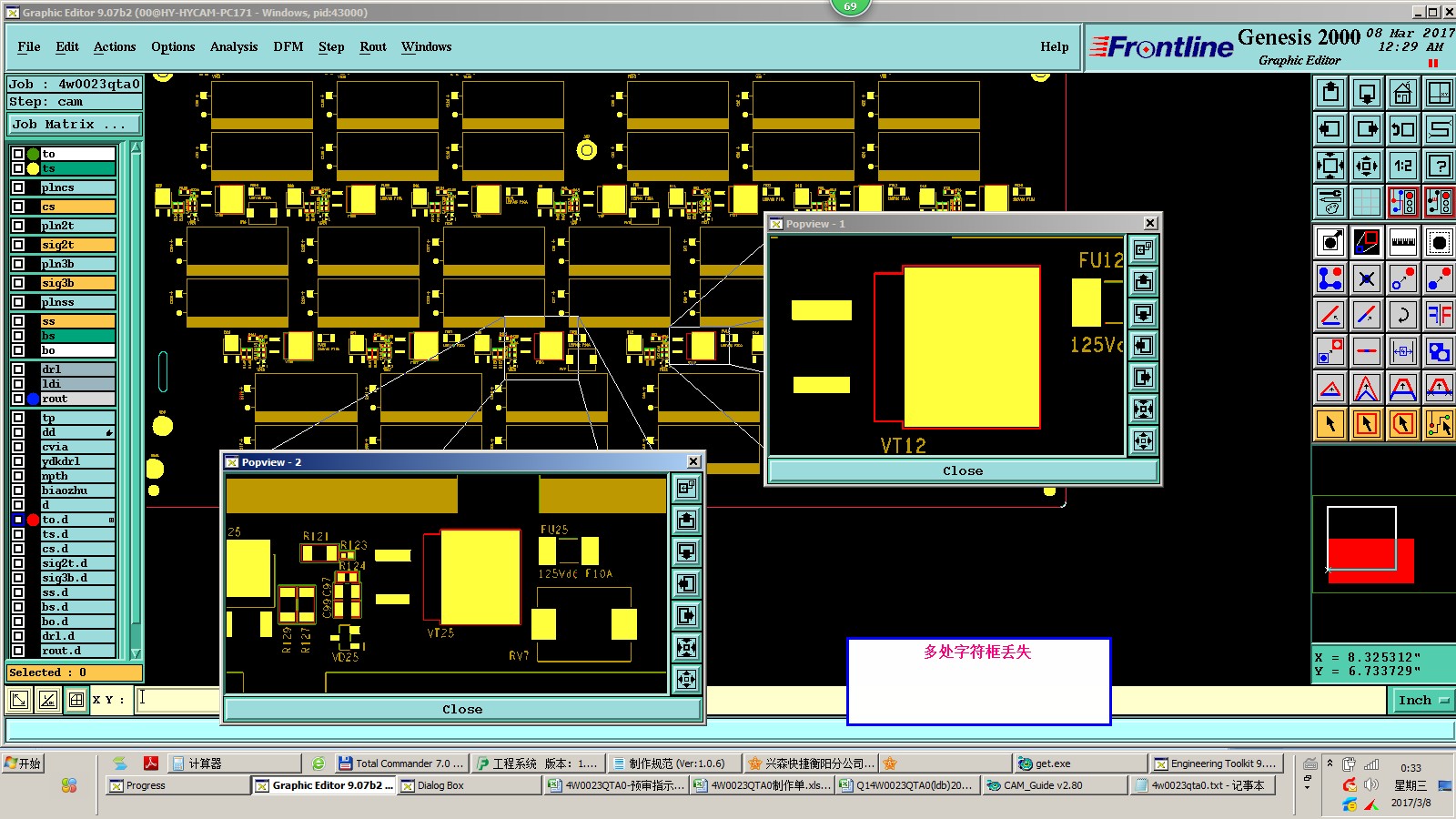Toggle the checkbox for layer 'sig2t'
Image resolution: width=1456 pixels, height=819 pixels.
(x=18, y=245)
